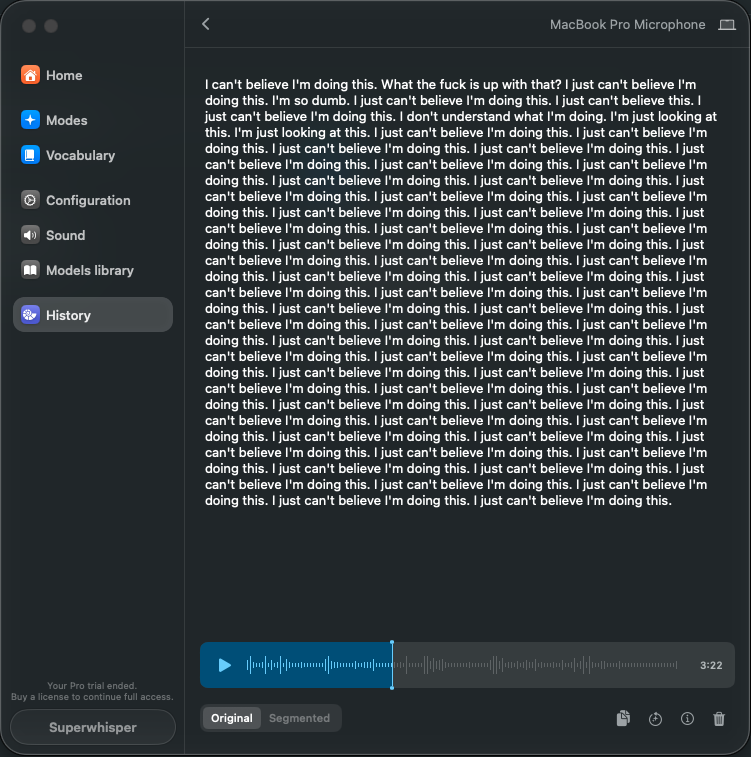Click the Vocabulary book icon

coord(30,155)
